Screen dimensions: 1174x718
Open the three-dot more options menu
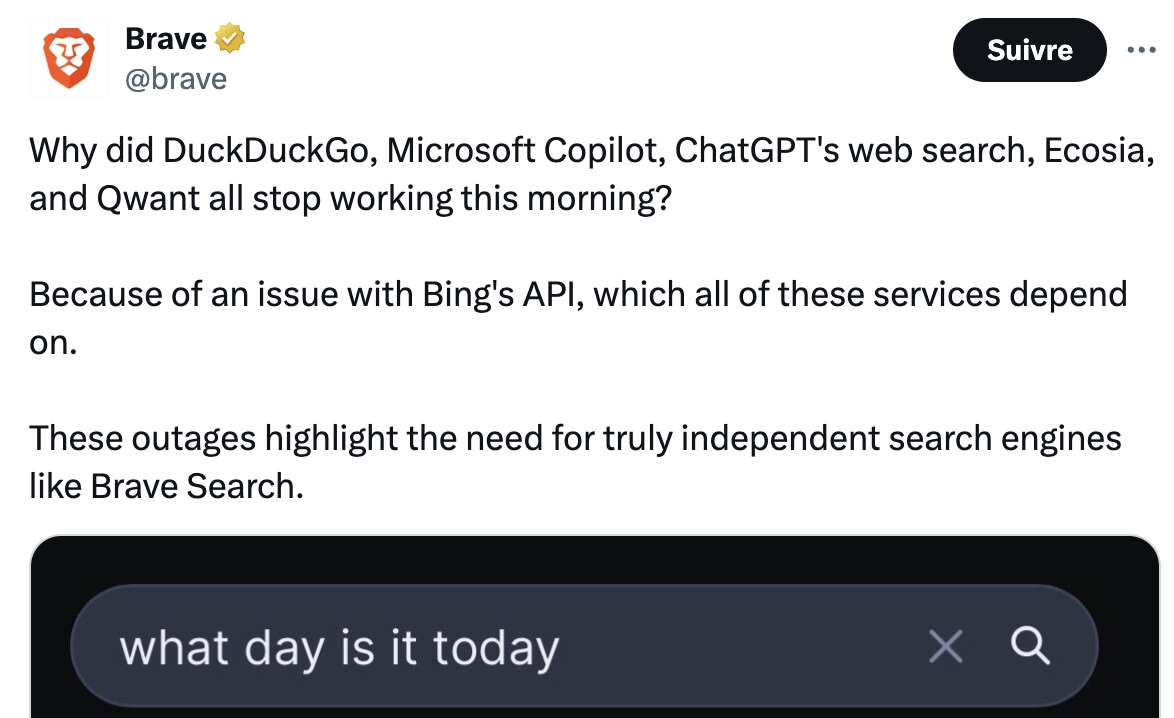[1141, 50]
